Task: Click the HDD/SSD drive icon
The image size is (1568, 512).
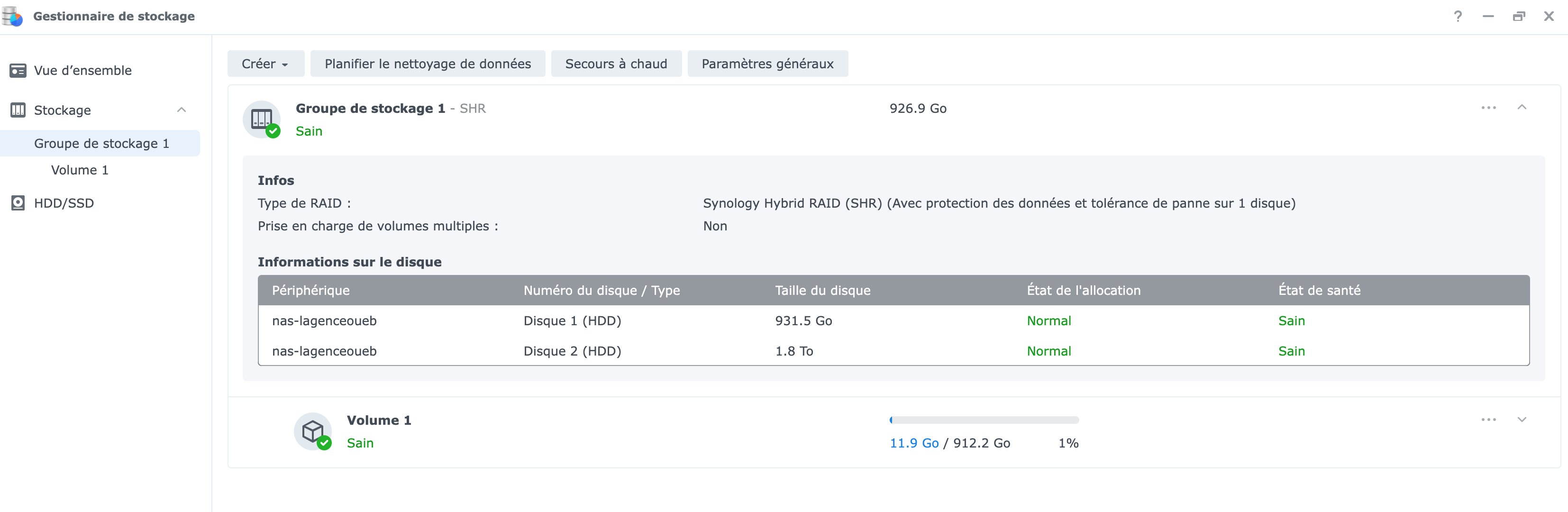Action: point(18,203)
